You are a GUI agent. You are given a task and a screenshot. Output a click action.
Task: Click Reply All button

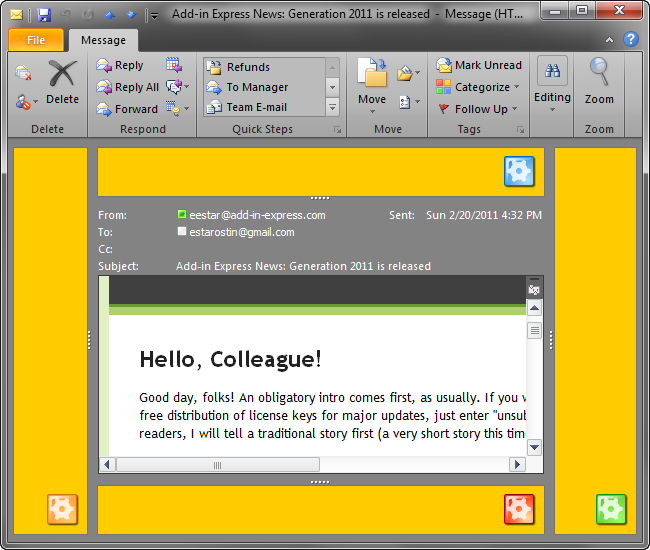128,87
